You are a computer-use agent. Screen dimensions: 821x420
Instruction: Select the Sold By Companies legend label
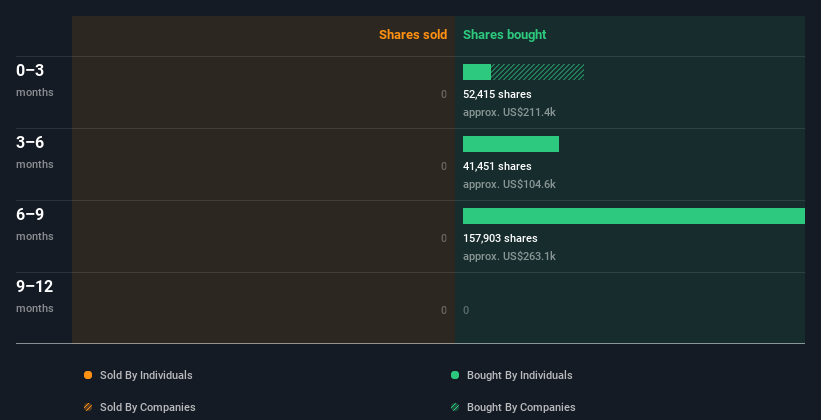point(148,407)
